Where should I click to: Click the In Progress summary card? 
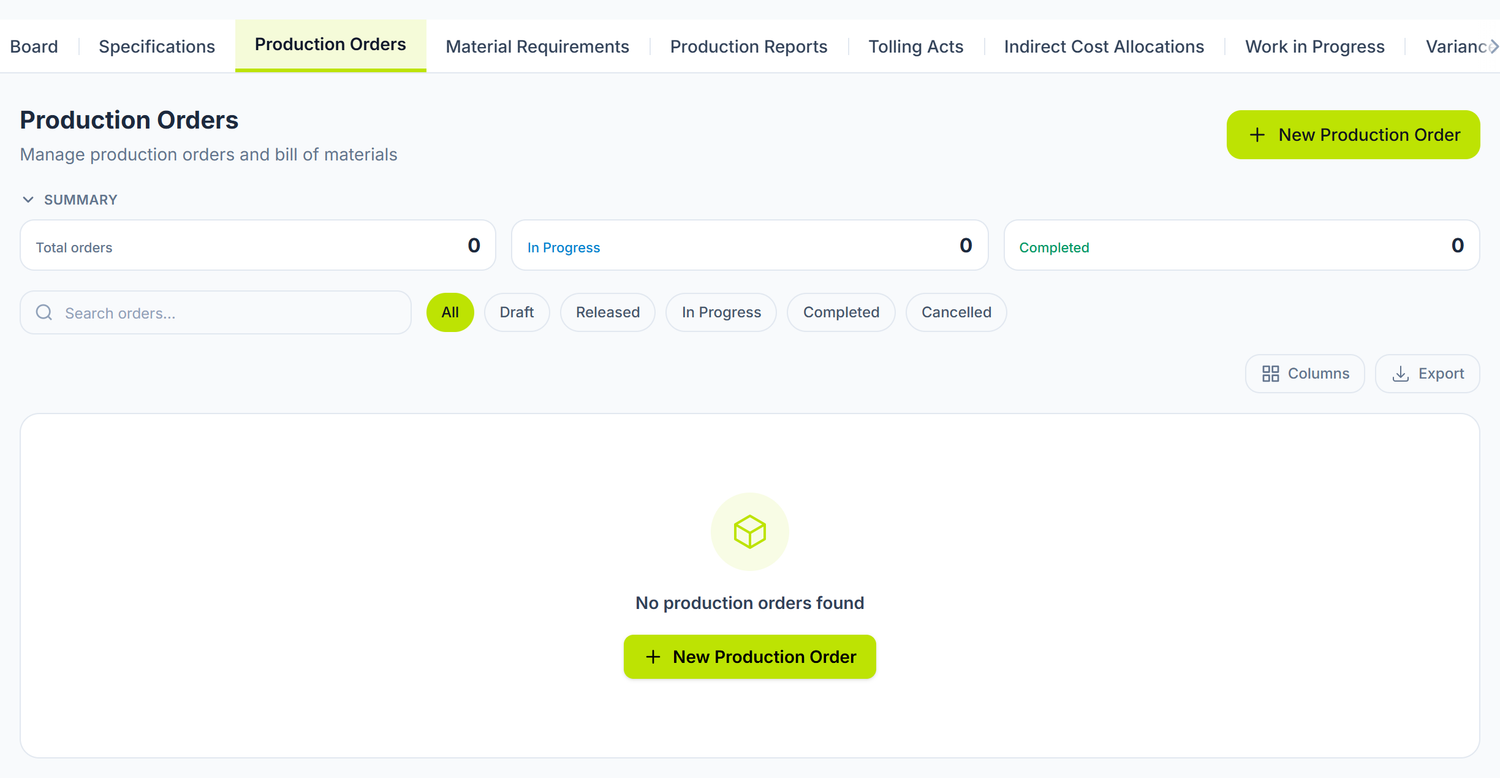click(x=750, y=246)
